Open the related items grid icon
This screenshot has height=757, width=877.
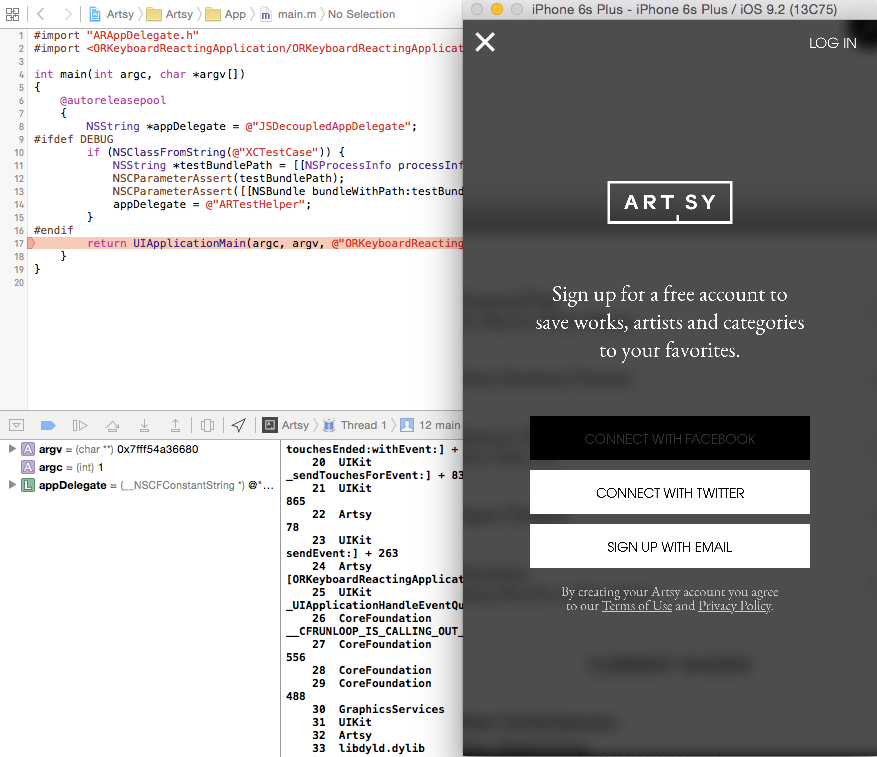click(x=12, y=14)
